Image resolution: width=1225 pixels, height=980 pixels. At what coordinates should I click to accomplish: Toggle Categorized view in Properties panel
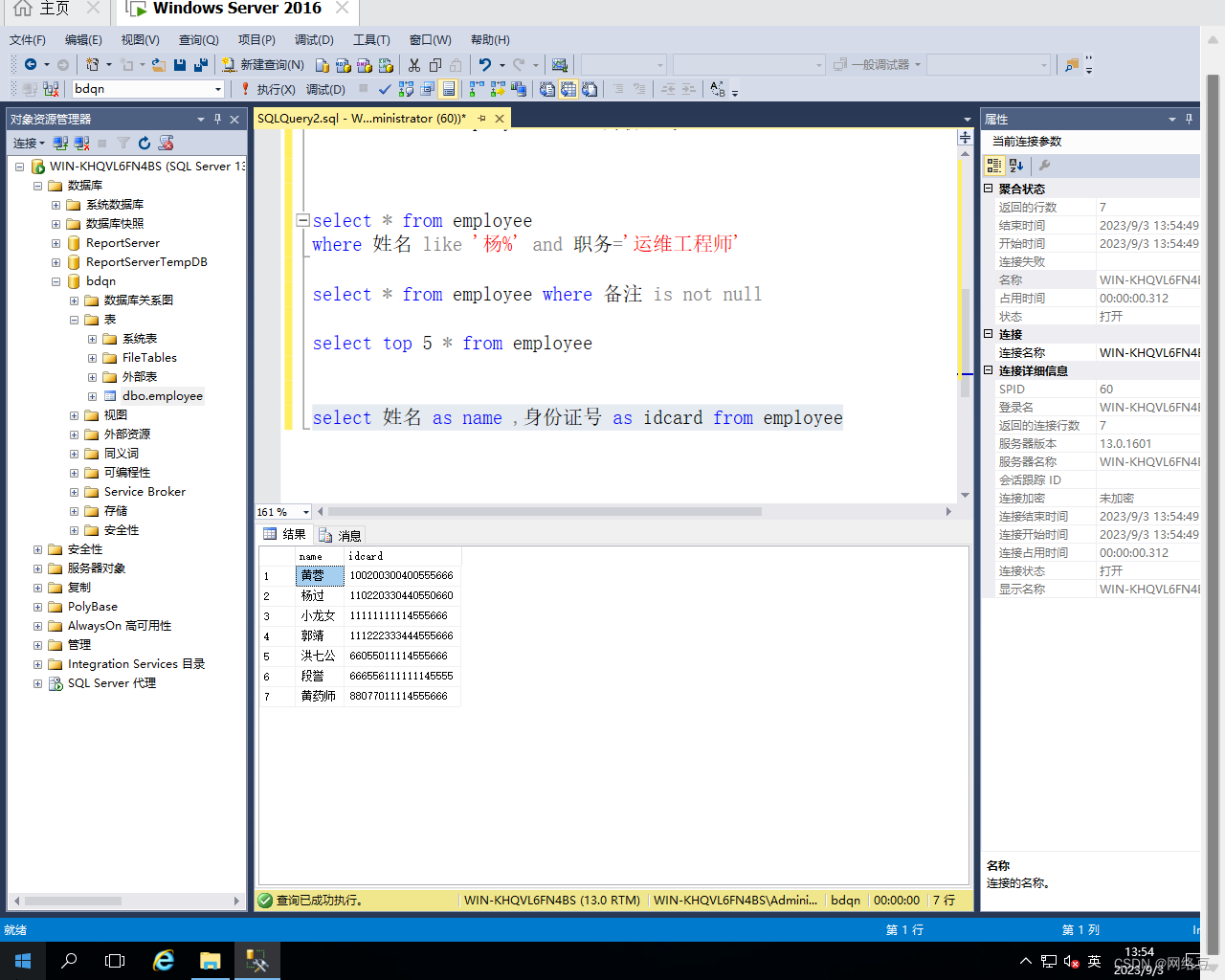(994, 166)
